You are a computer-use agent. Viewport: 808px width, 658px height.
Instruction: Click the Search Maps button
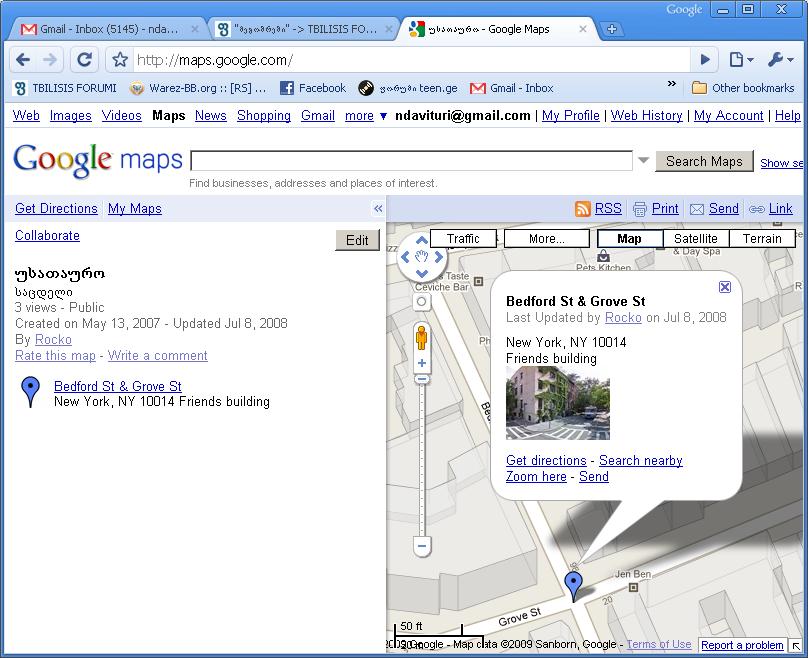click(704, 161)
